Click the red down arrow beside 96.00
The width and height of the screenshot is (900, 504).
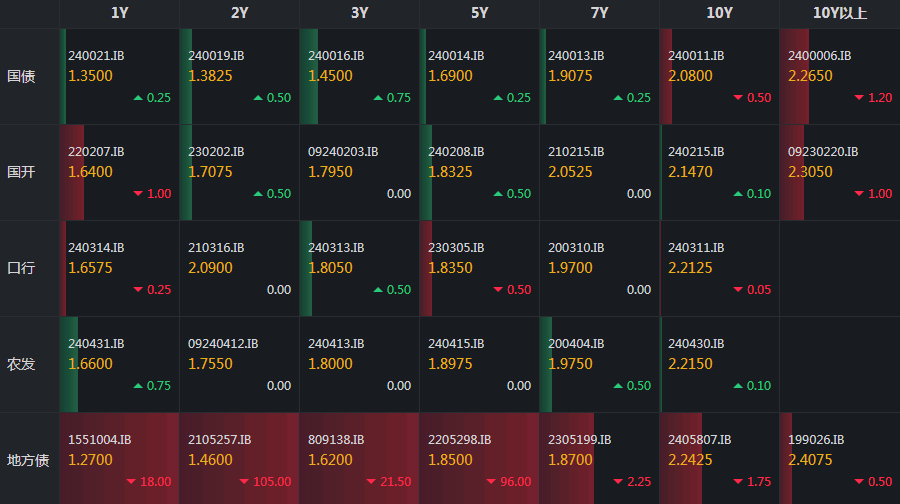(x=491, y=482)
